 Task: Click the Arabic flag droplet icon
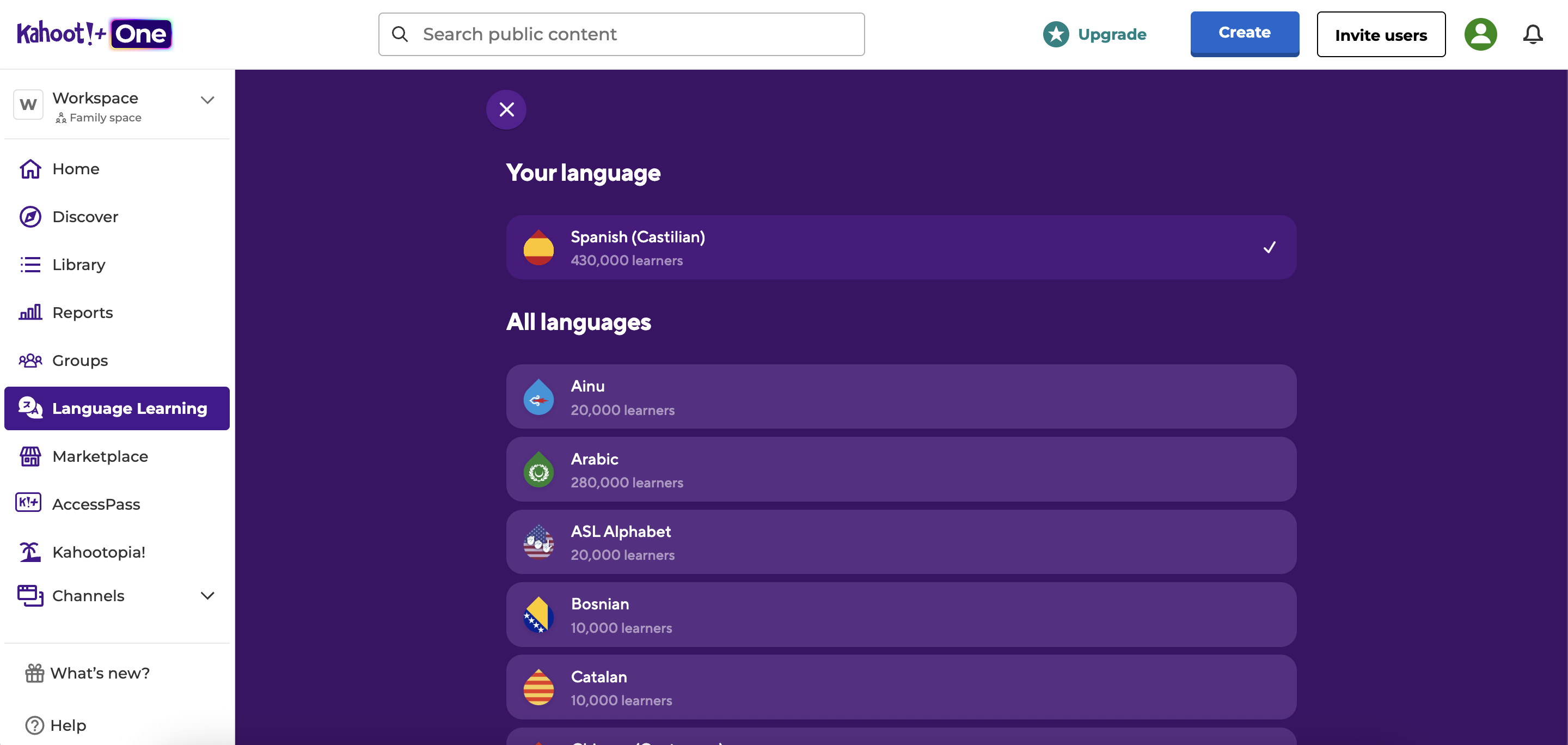coord(538,470)
